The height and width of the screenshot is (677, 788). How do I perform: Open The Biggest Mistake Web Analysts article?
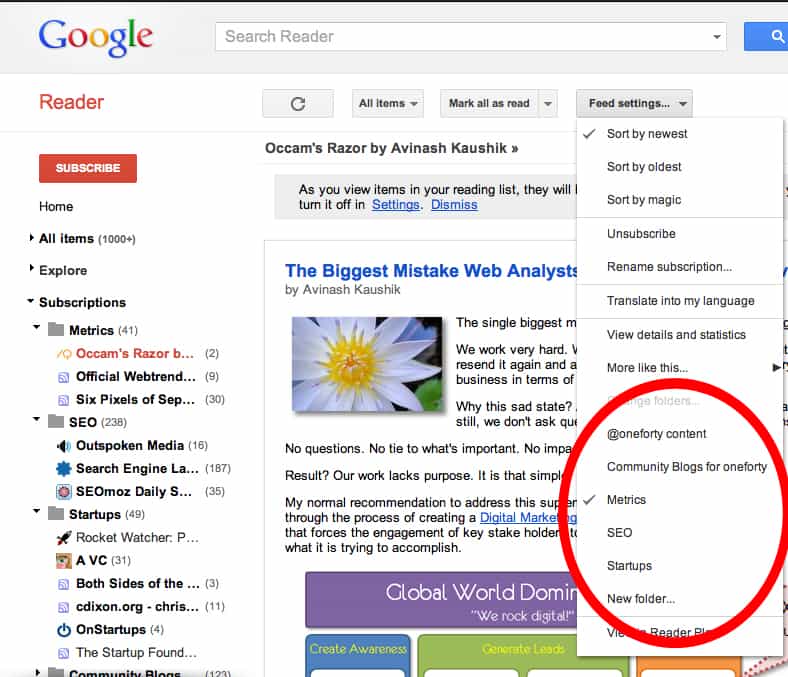click(432, 271)
